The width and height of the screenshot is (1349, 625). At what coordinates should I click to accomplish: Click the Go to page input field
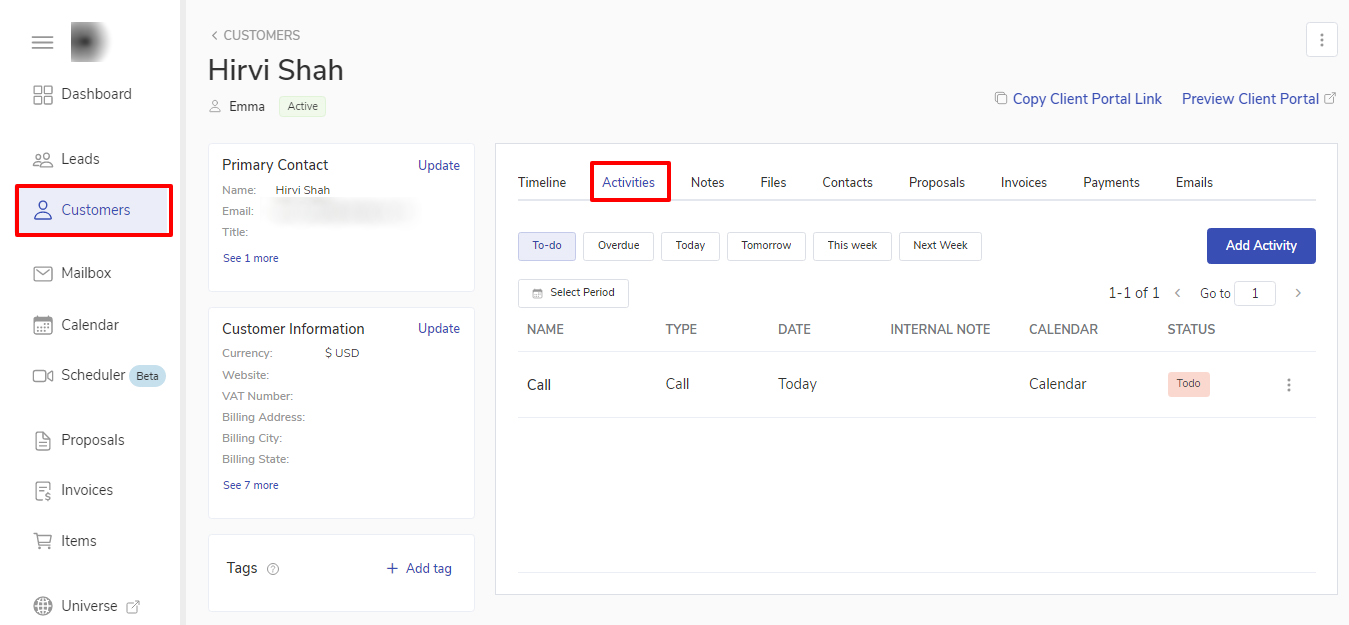click(x=1254, y=293)
